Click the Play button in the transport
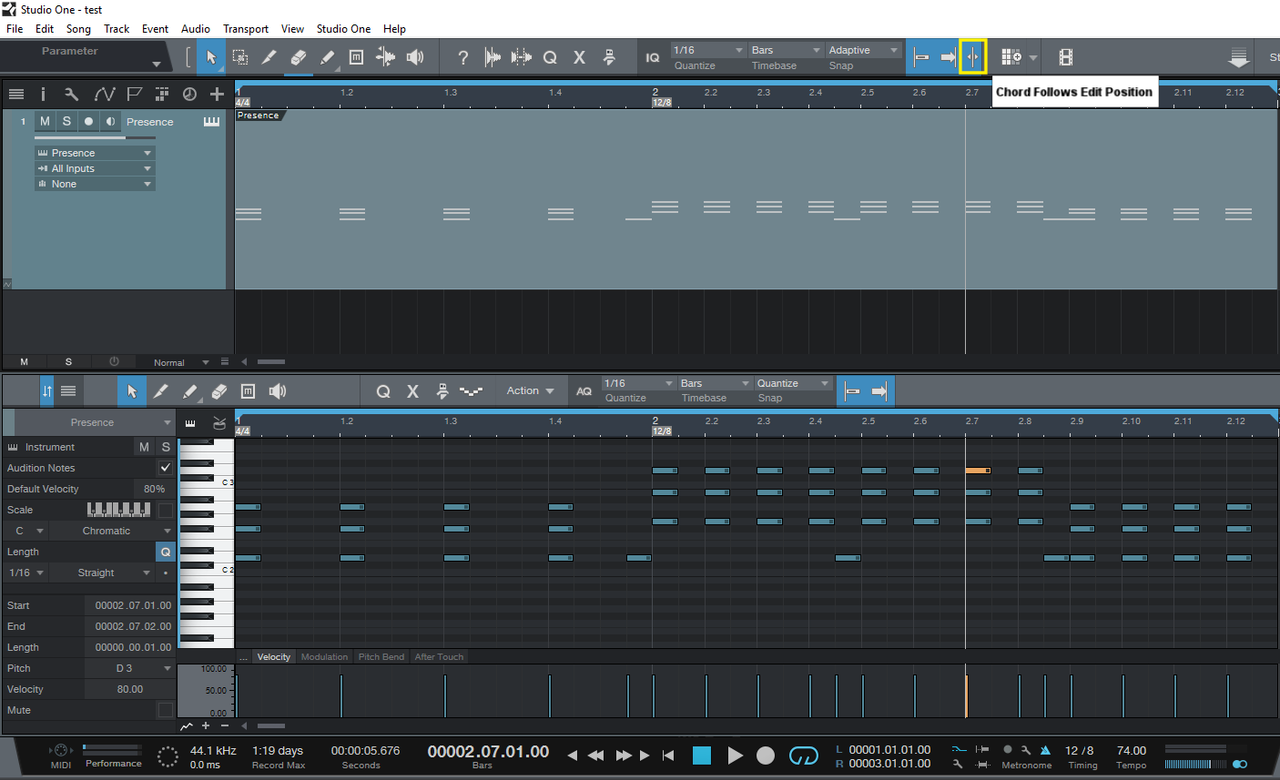1280x780 pixels. tap(735, 755)
